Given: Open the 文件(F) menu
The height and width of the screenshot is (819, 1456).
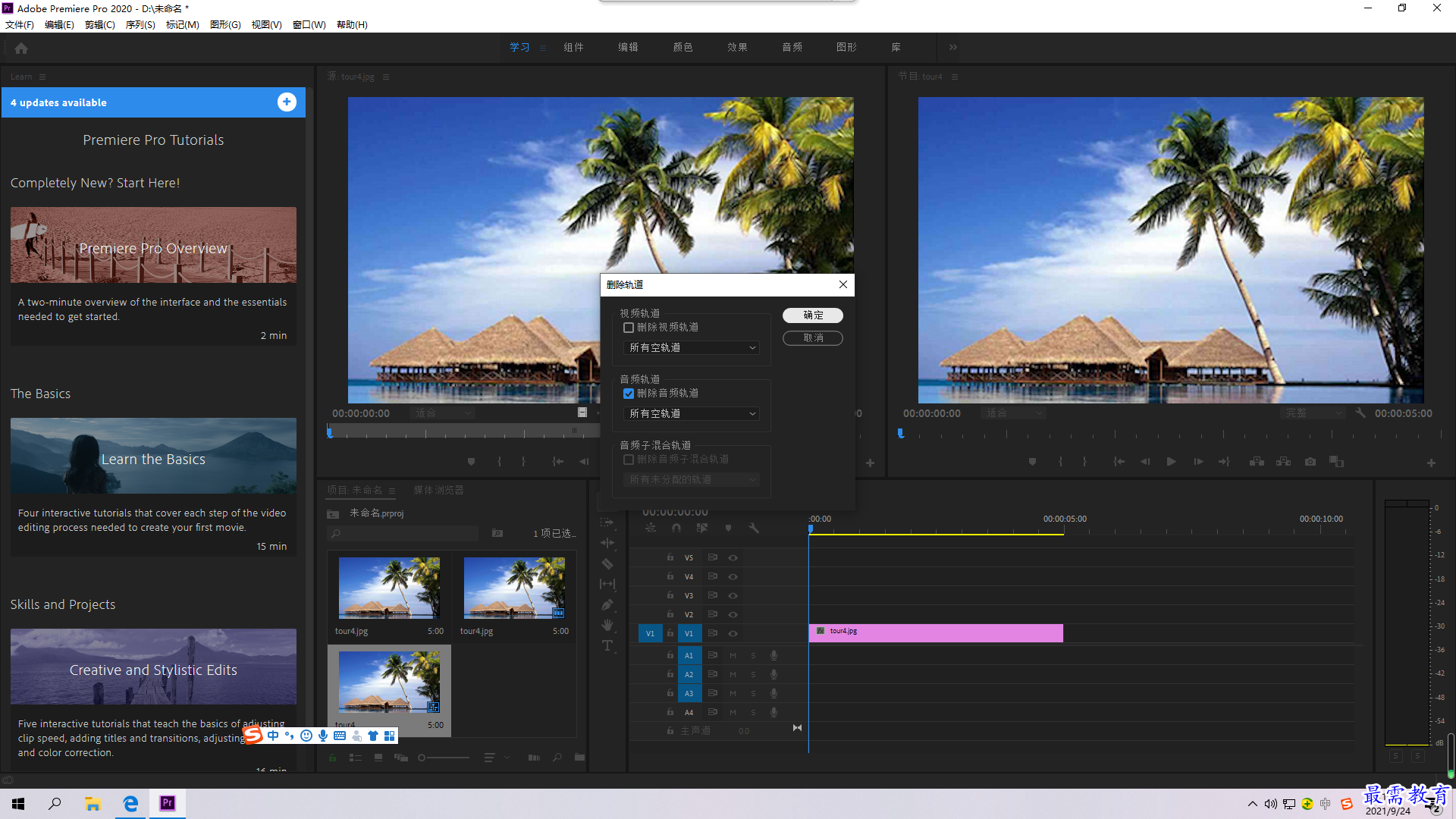Looking at the screenshot, I should 20,25.
